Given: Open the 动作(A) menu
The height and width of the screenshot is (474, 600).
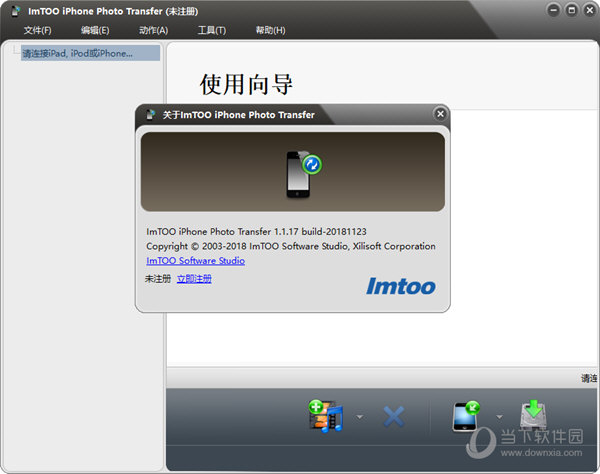Looking at the screenshot, I should click(x=153, y=30).
